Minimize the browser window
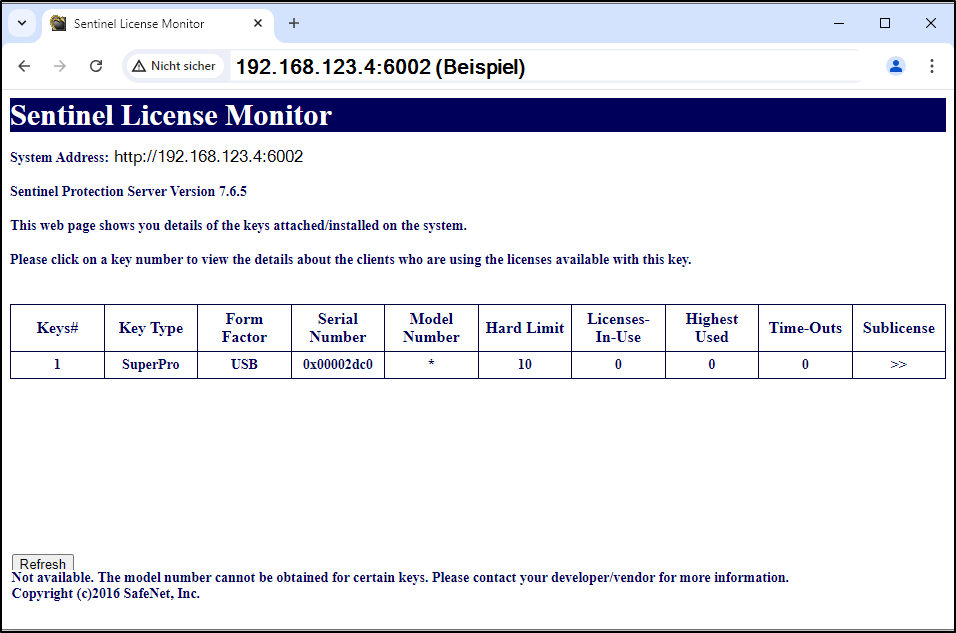This screenshot has height=633, width=956. [839, 23]
